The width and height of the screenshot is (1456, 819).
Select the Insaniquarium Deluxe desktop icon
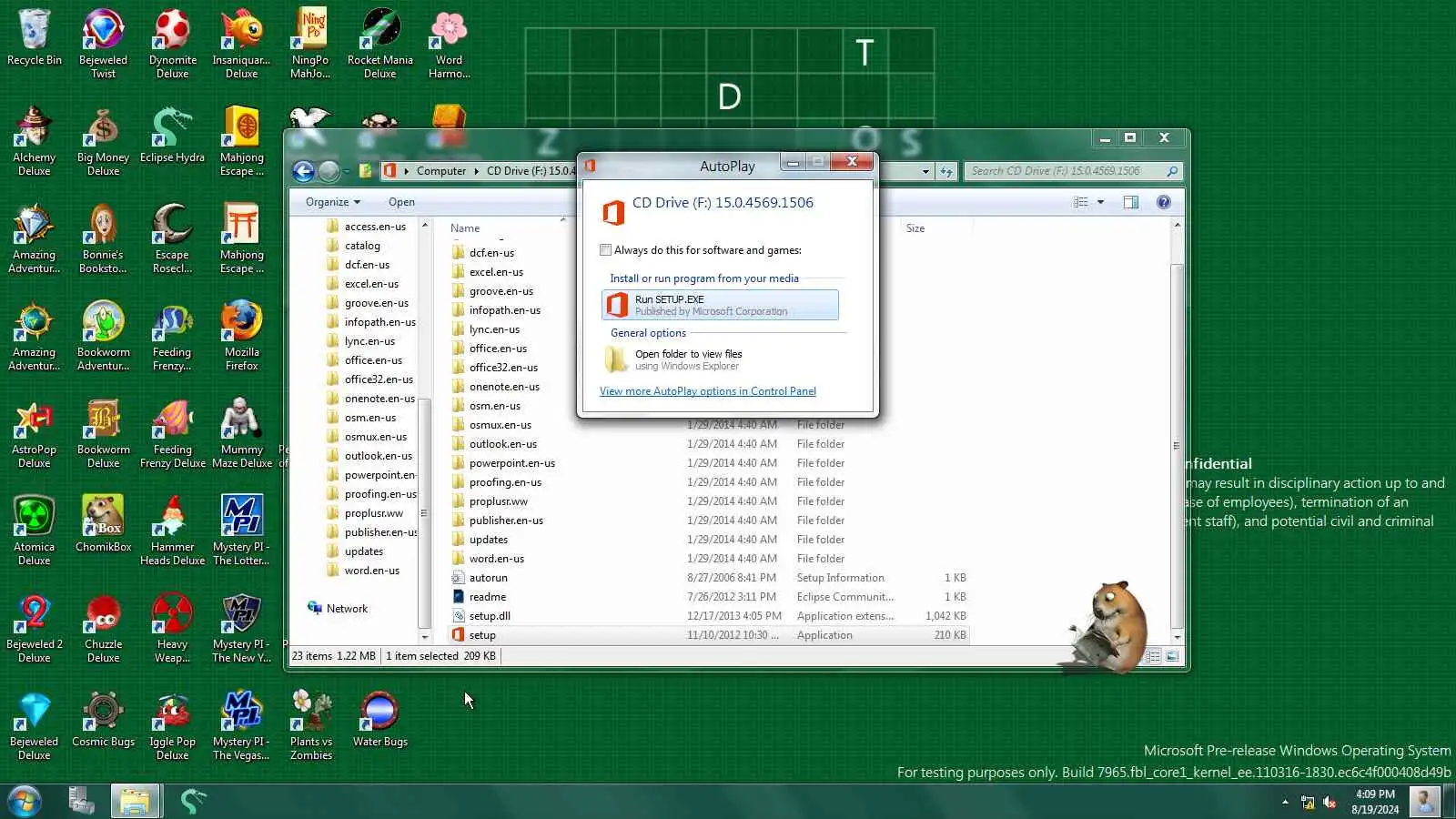[x=241, y=44]
